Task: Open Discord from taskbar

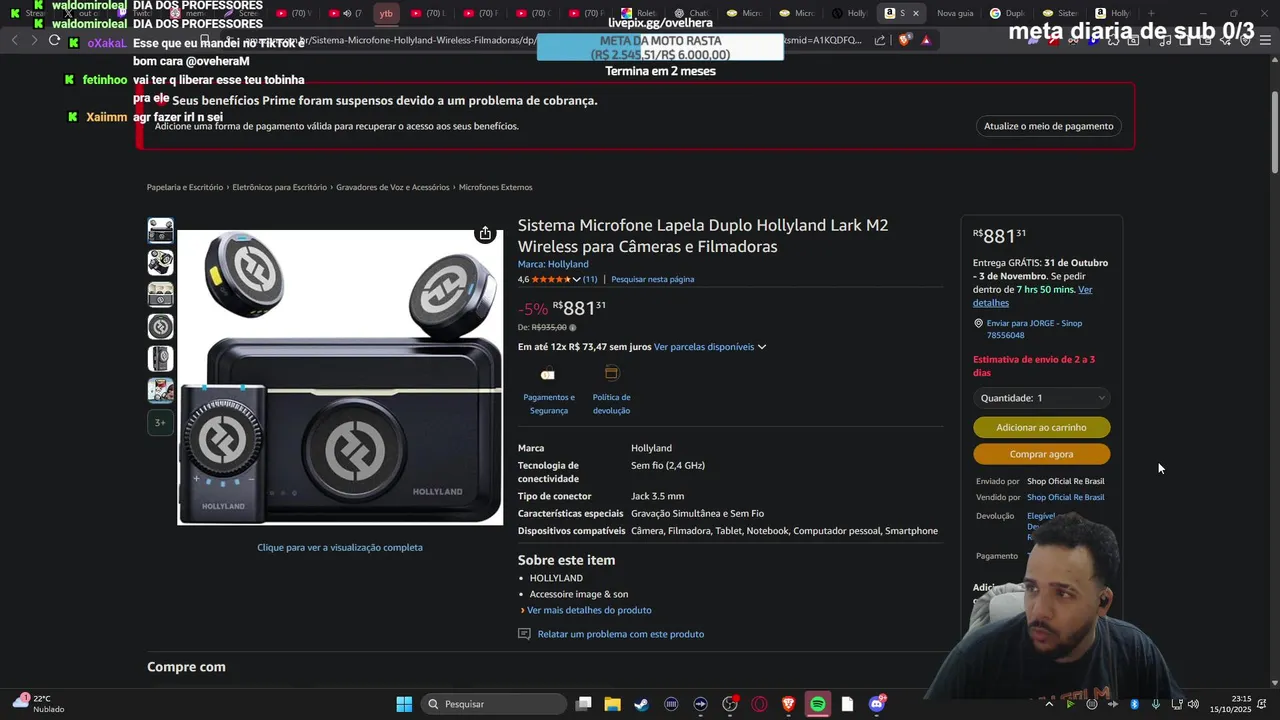Action: (877, 704)
